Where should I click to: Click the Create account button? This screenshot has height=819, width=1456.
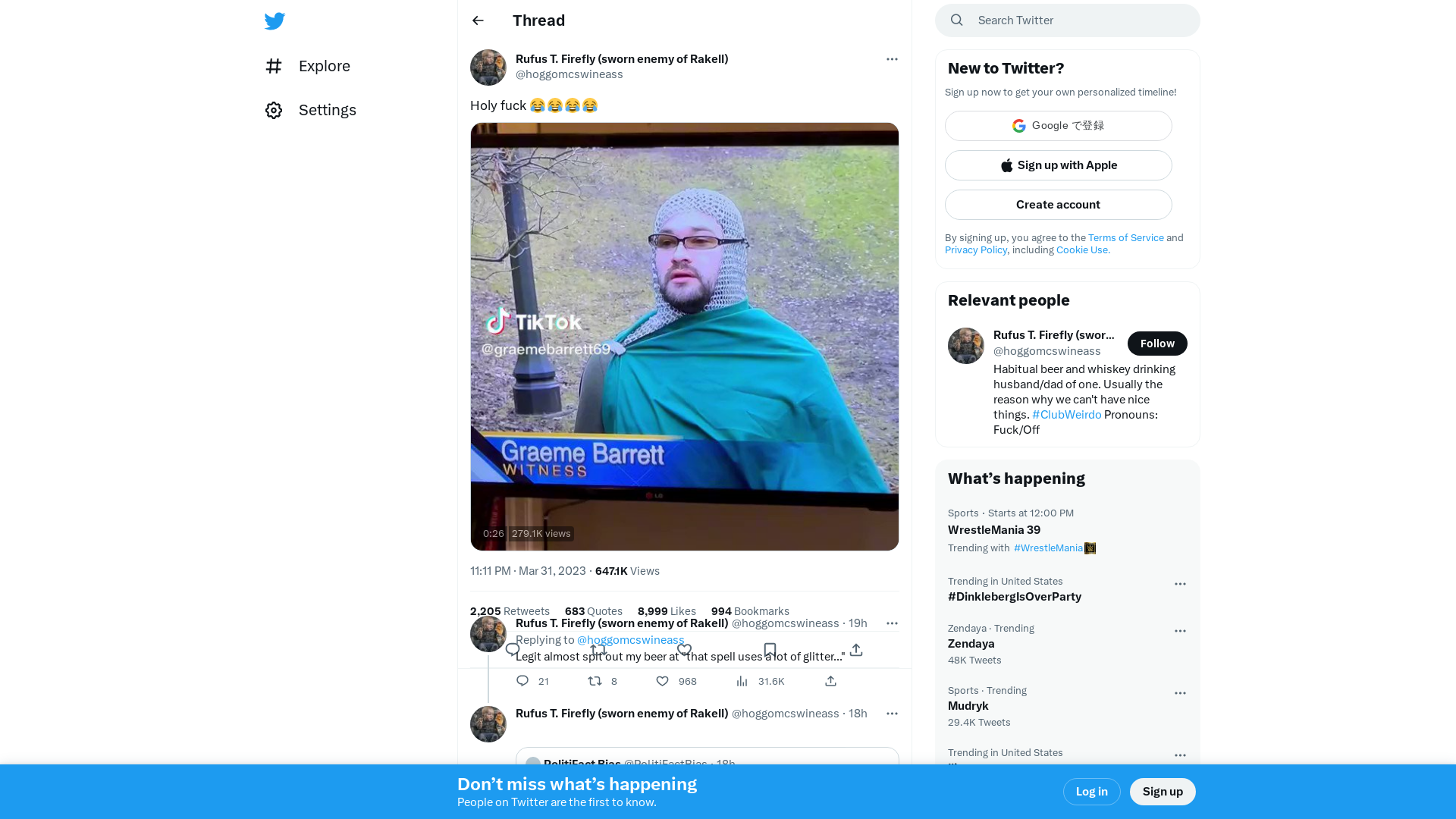click(1058, 204)
